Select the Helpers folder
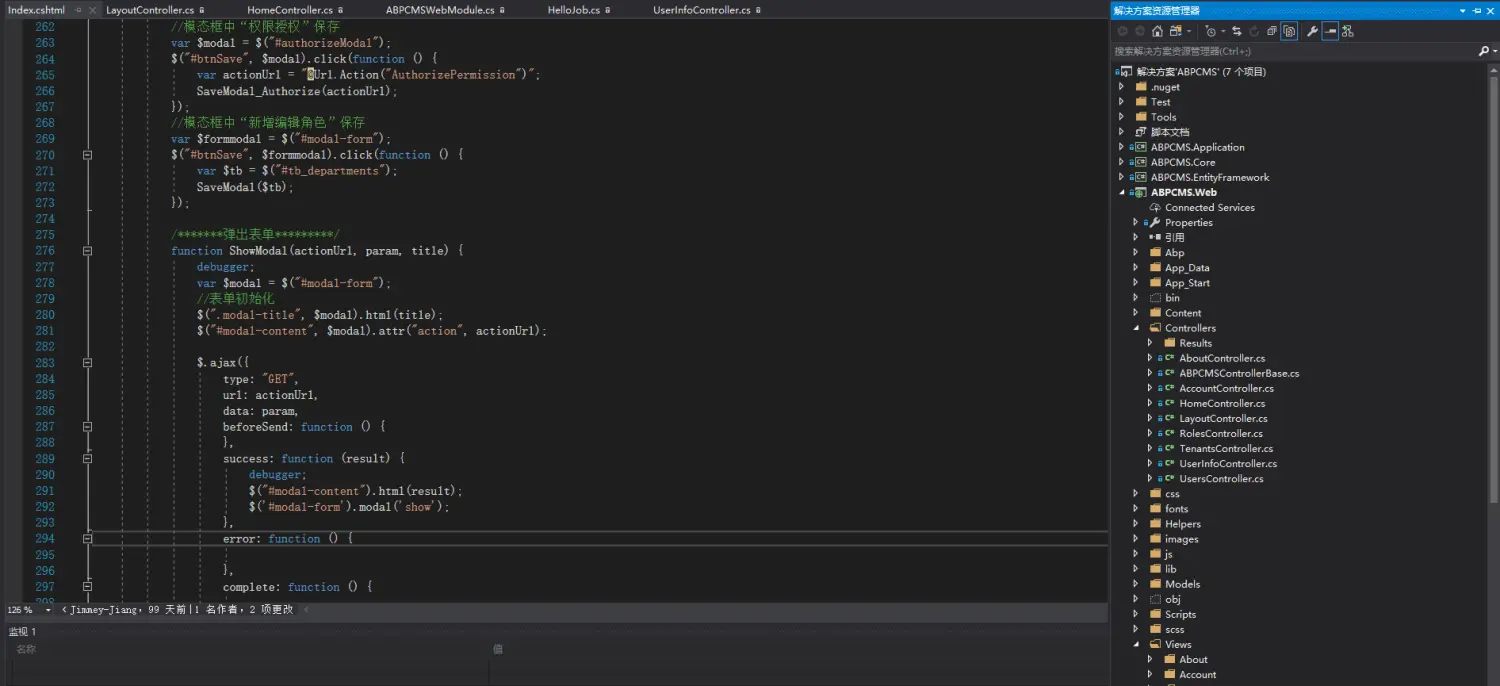This screenshot has width=1500, height=686. pyautogui.click(x=1182, y=524)
